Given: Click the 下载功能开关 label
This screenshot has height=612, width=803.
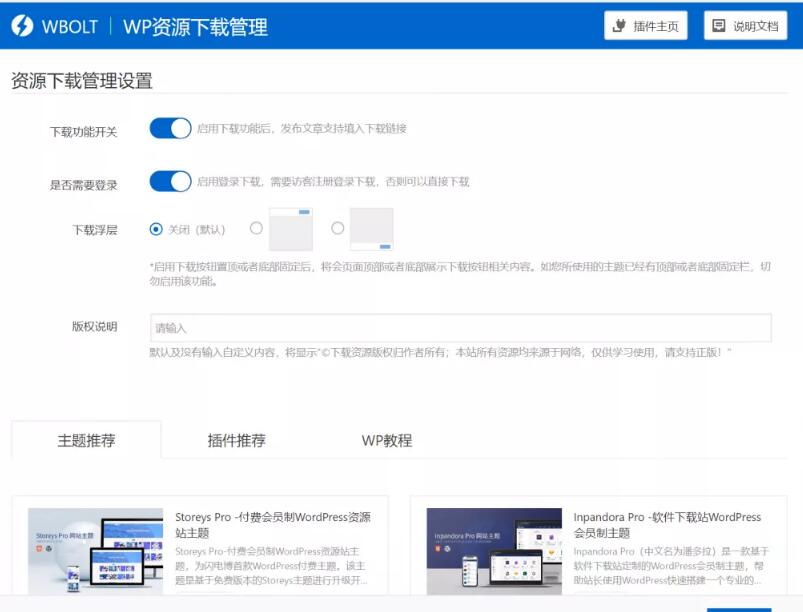Looking at the screenshot, I should (x=83, y=132).
